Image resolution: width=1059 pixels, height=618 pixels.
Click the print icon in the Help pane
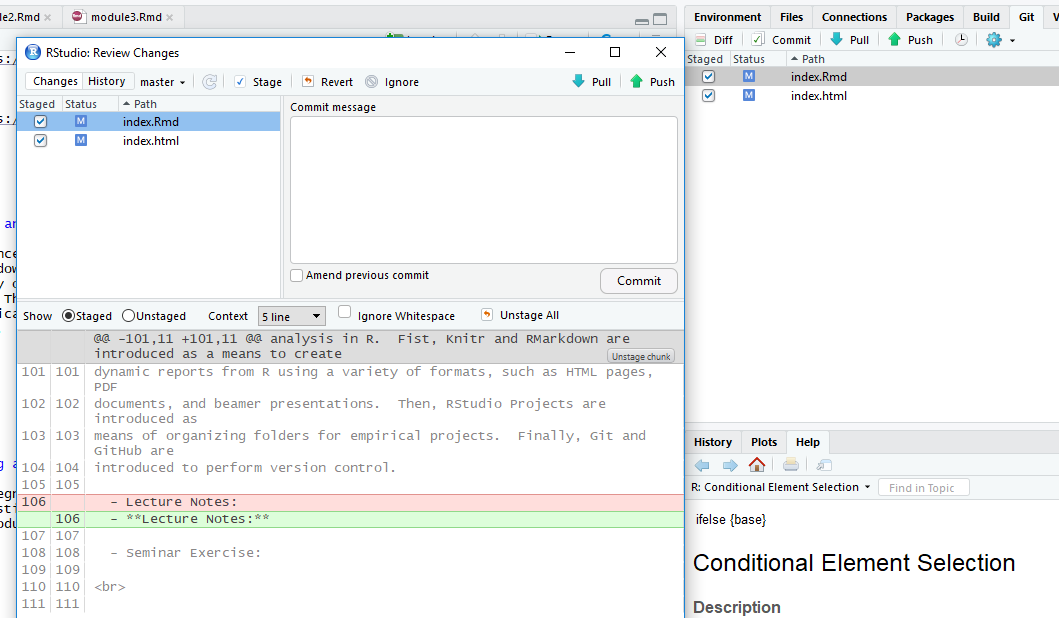tap(791, 465)
